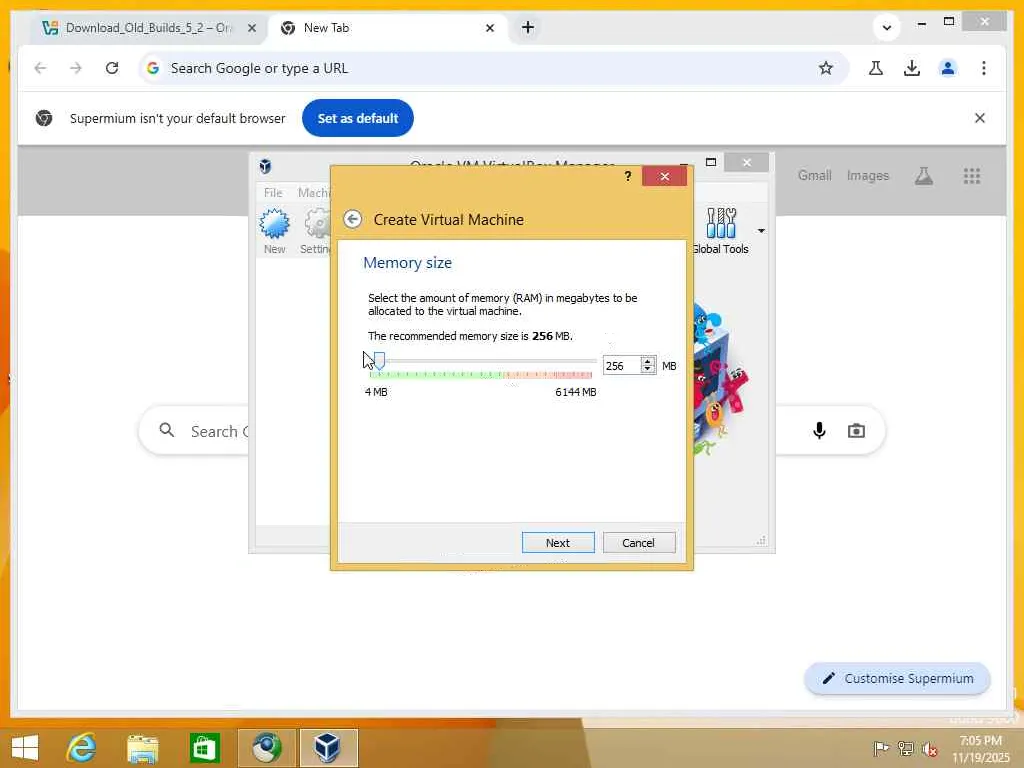Click the memory size slider handle
The height and width of the screenshot is (768, 1024).
379,360
